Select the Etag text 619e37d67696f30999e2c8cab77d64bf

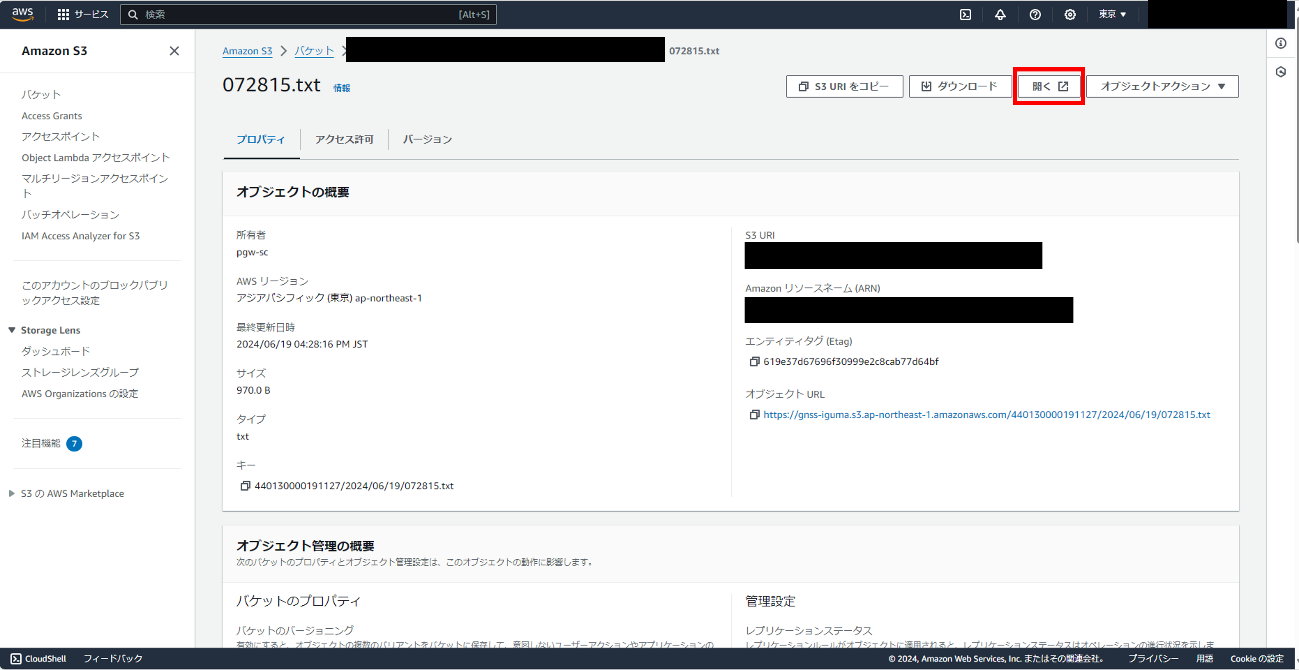[851, 362]
